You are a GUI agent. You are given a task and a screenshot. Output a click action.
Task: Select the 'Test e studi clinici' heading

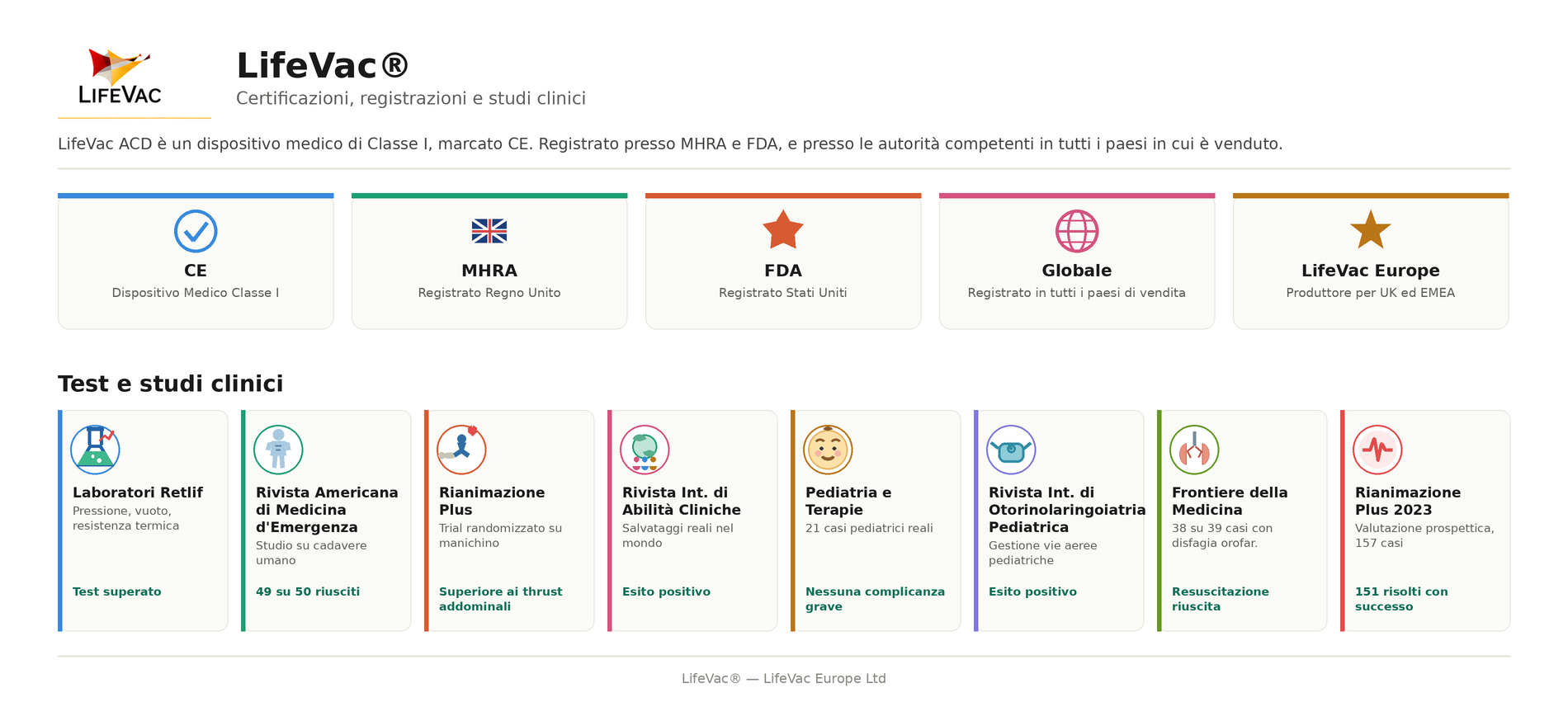click(171, 384)
